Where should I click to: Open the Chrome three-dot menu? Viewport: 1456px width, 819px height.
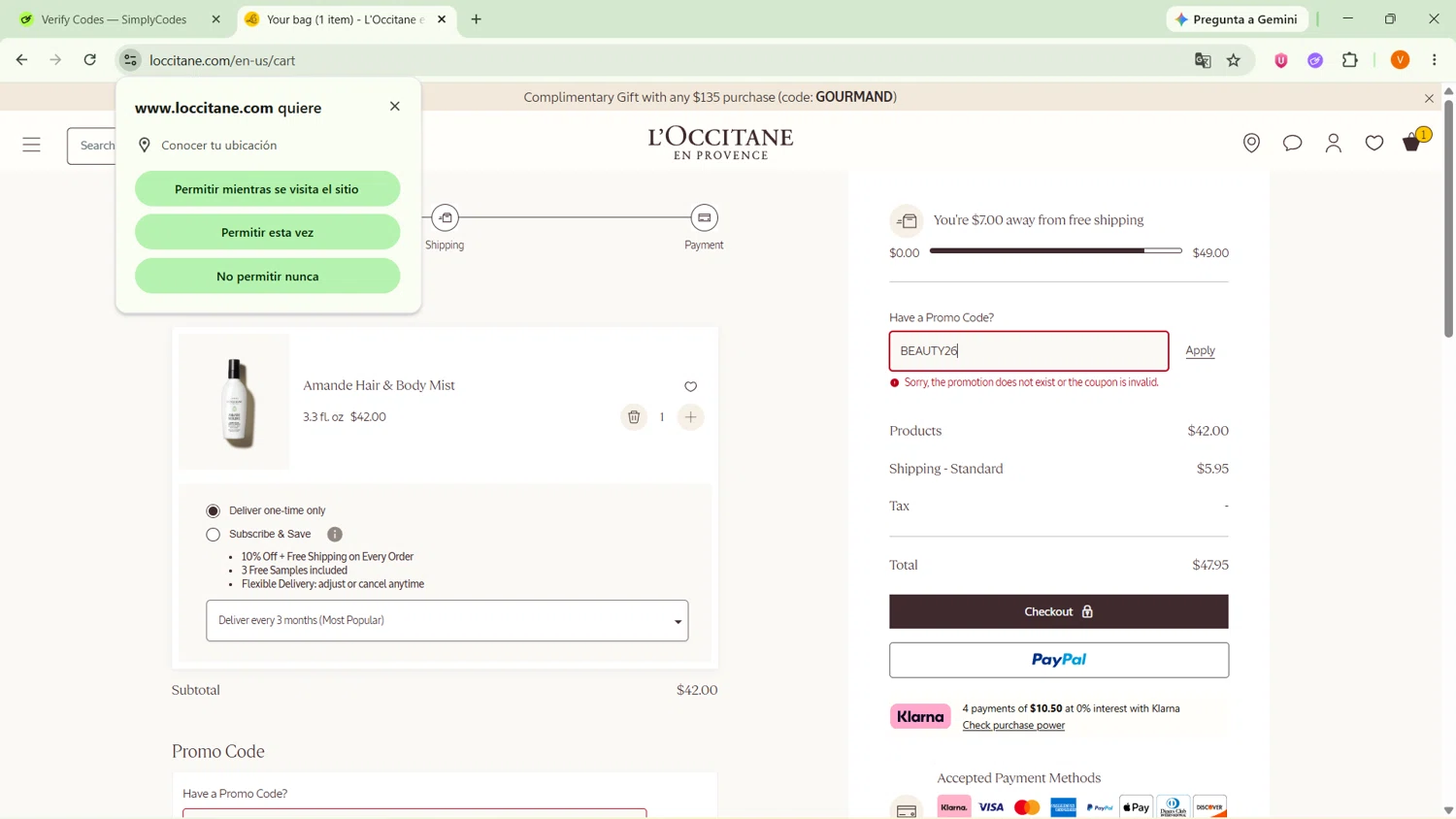tap(1435, 60)
